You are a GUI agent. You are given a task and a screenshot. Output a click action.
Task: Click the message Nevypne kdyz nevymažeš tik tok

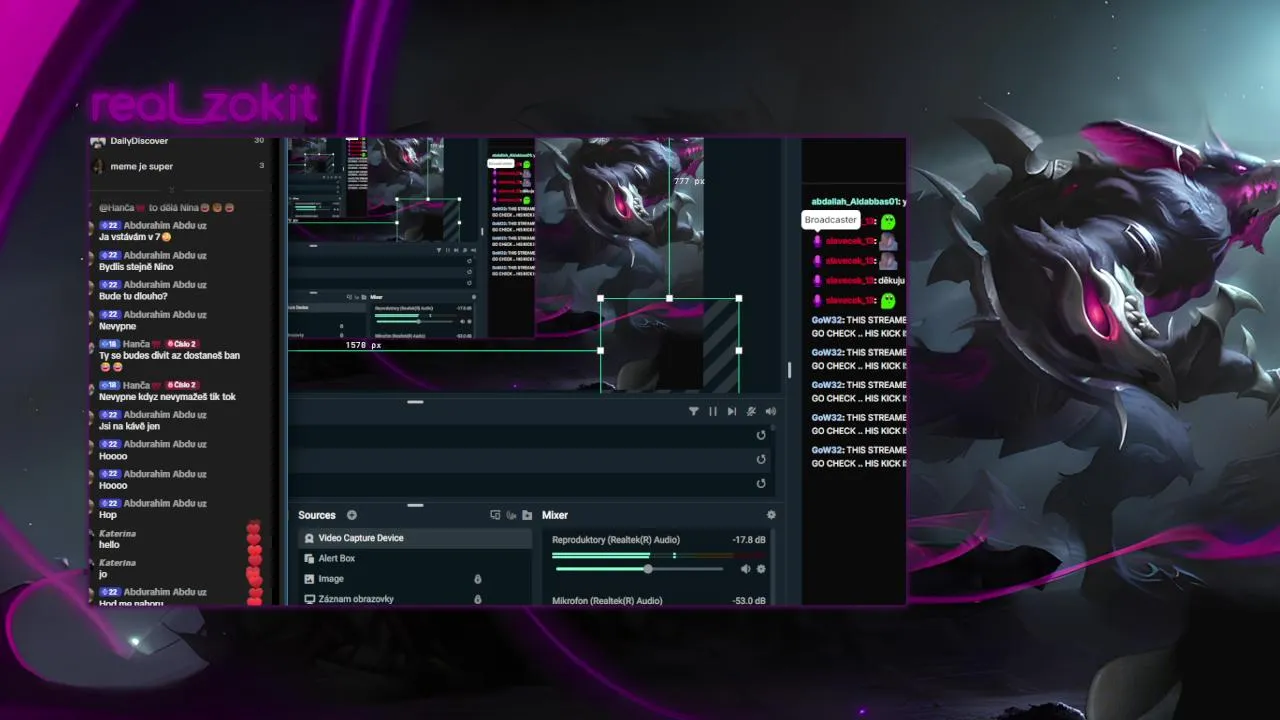167,397
